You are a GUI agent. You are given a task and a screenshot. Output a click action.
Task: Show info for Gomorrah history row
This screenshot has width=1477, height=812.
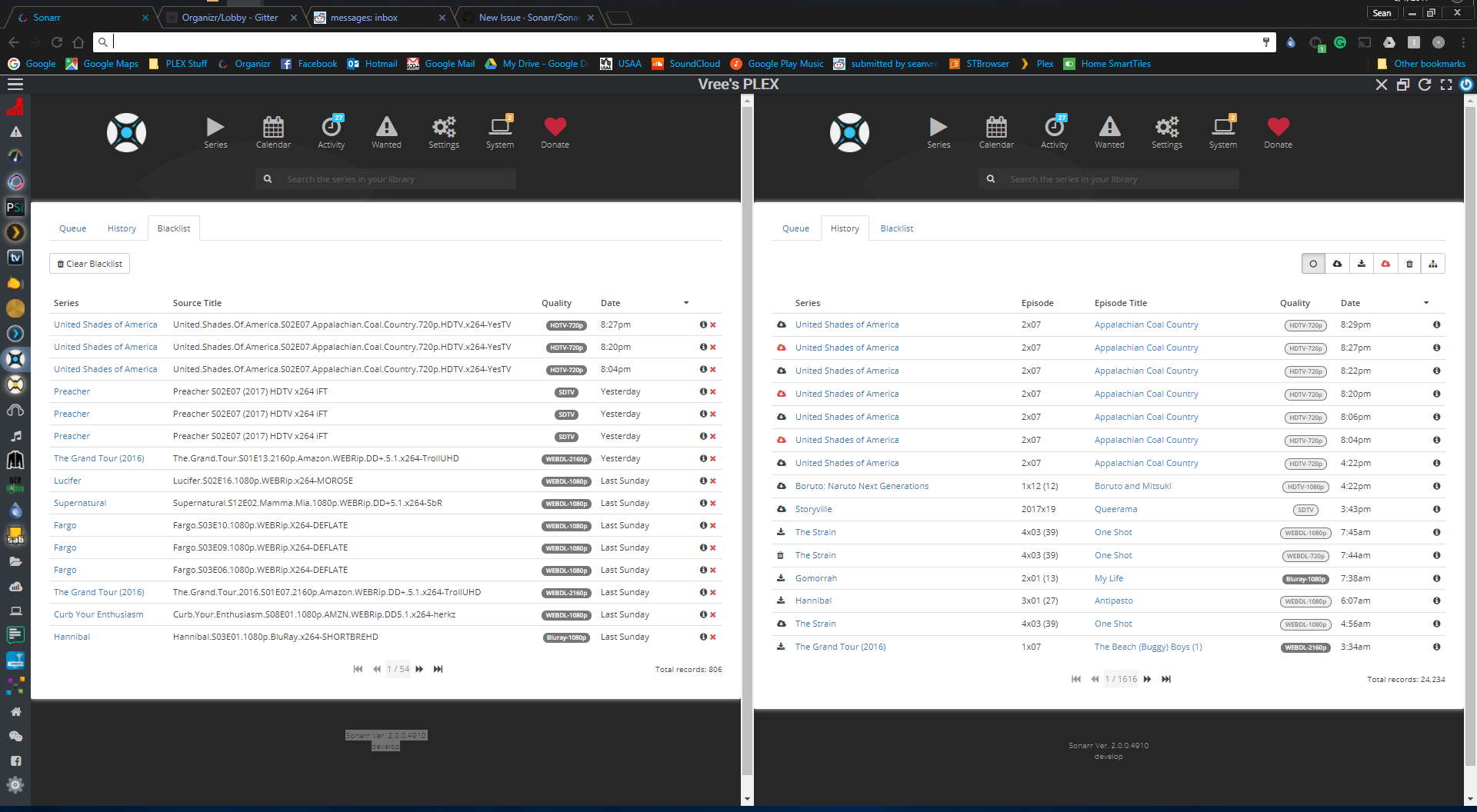point(1436,578)
